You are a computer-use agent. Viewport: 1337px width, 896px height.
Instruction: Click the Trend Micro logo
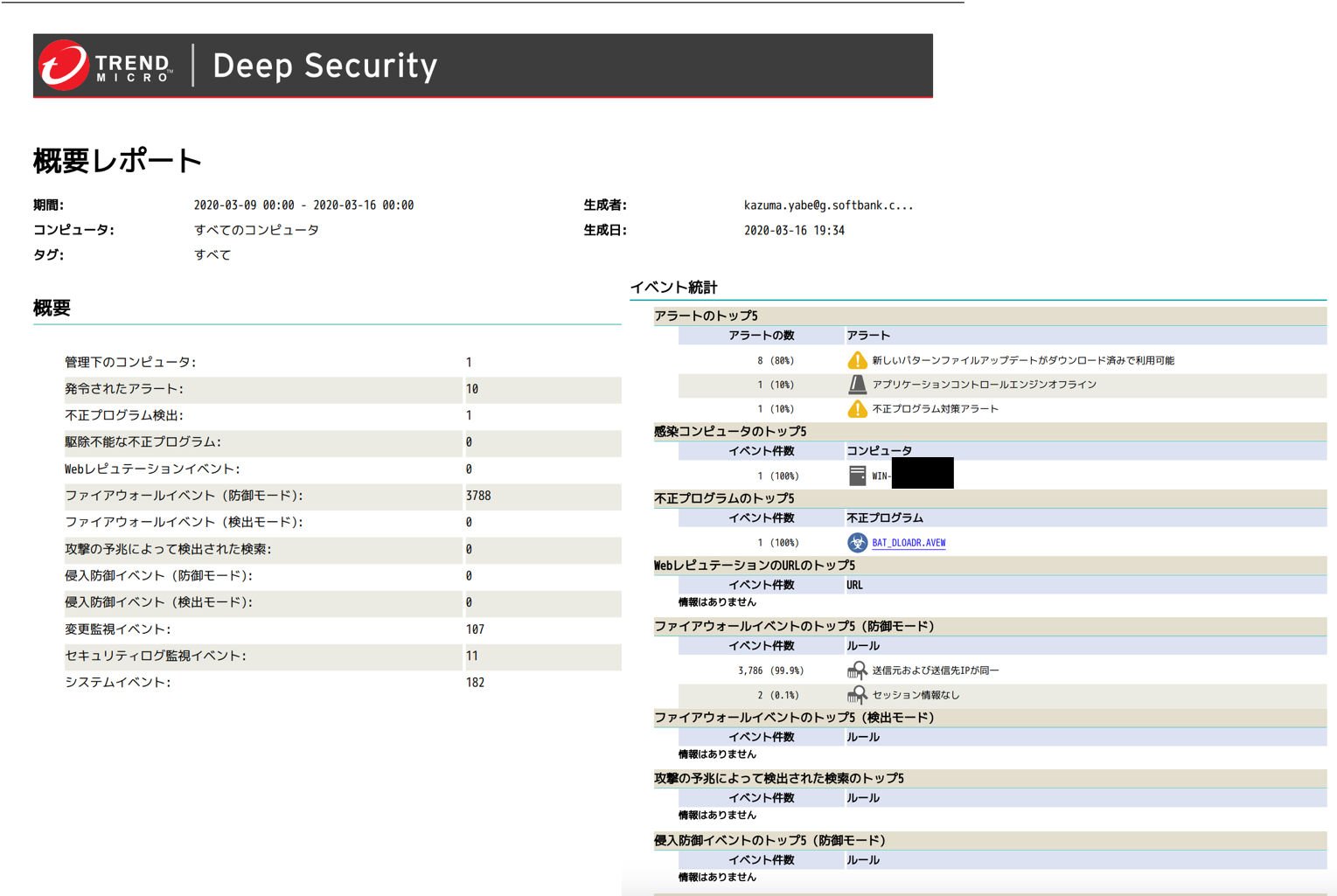(106, 66)
